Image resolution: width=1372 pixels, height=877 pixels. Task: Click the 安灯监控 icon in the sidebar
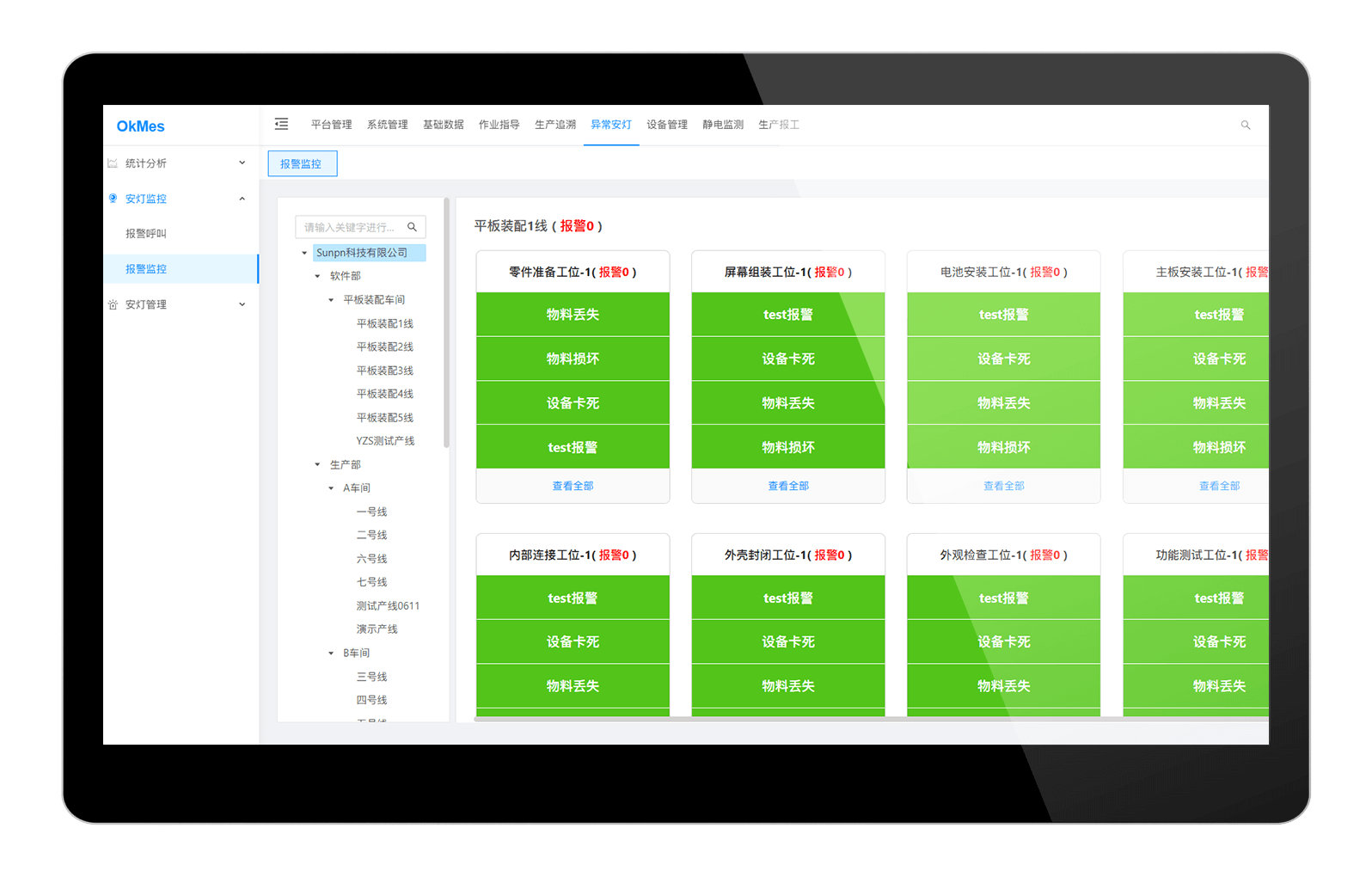coord(113,199)
